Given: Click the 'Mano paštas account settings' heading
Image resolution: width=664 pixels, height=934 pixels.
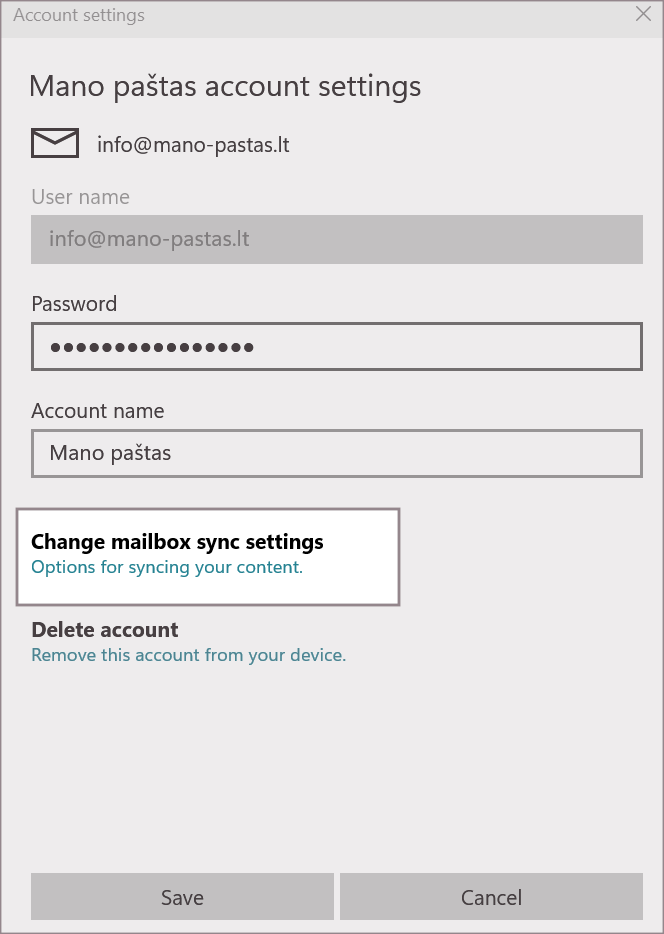Looking at the screenshot, I should pyautogui.click(x=225, y=86).
